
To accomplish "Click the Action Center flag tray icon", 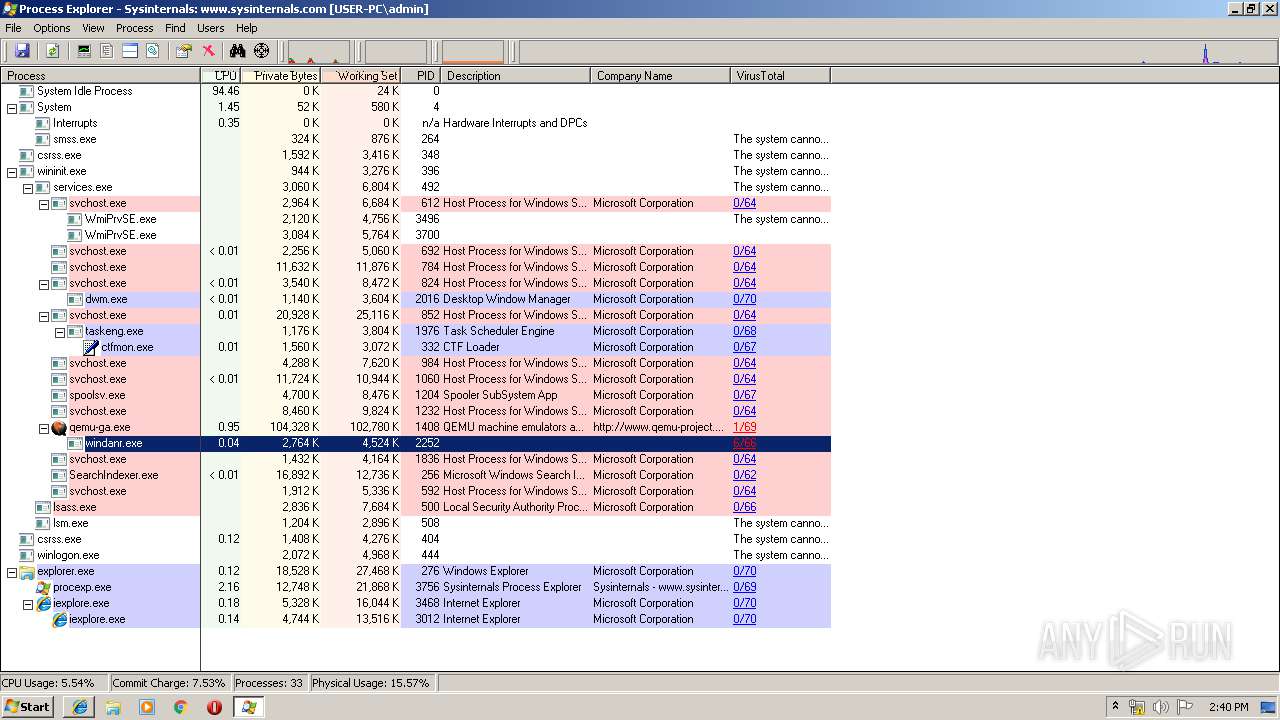I will (1185, 707).
